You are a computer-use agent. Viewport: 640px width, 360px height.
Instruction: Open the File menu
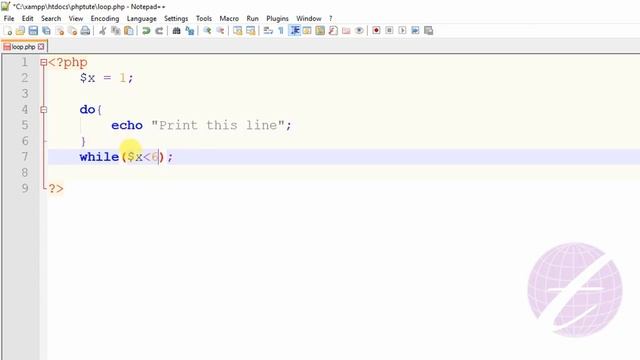click(x=9, y=18)
